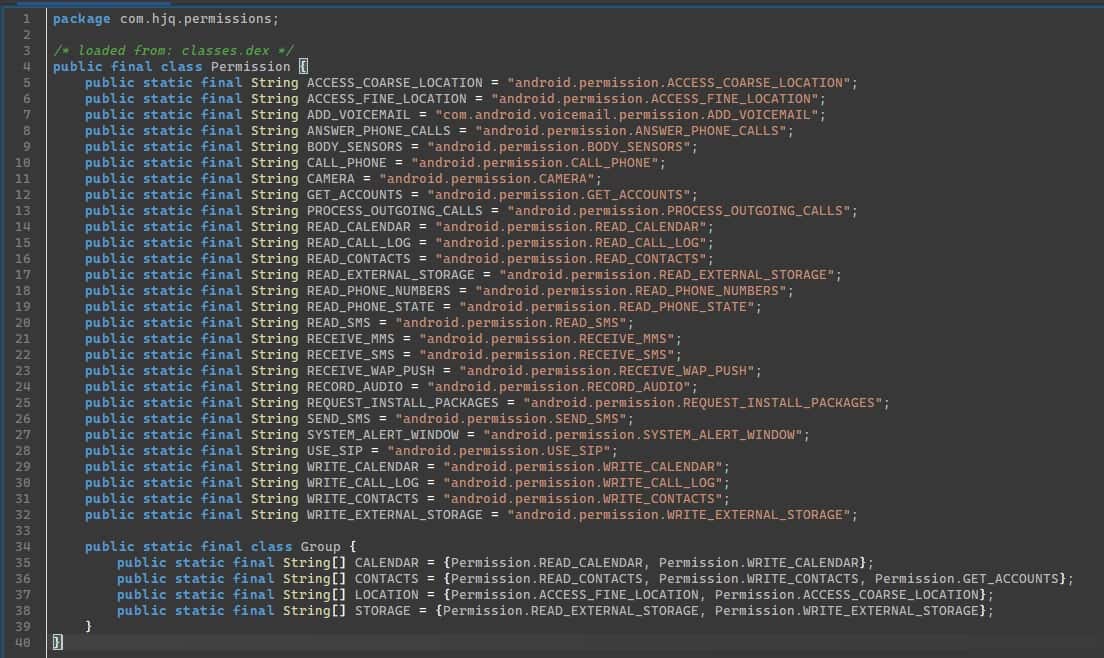Image resolution: width=1104 pixels, height=658 pixels.
Task: Click the GET_ACCOUNTS constant name on line 12
Action: pyautogui.click(x=354, y=195)
